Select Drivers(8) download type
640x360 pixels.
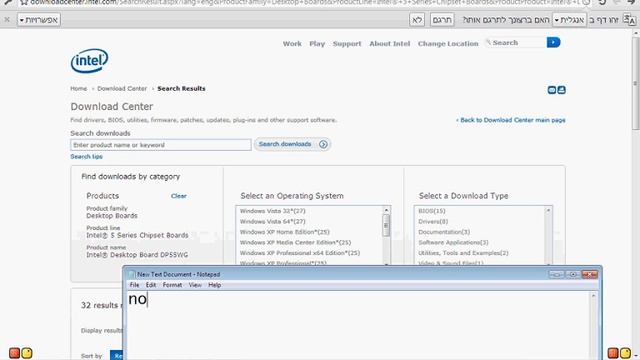(433, 222)
